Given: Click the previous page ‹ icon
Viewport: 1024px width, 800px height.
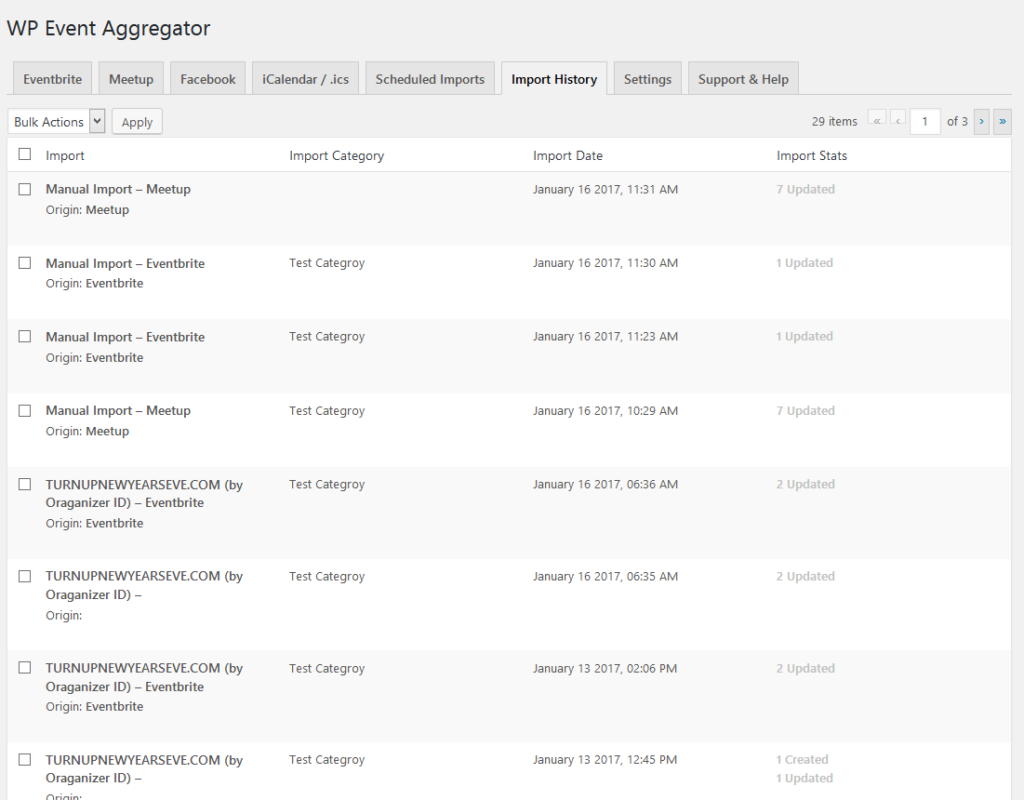Looking at the screenshot, I should click(898, 119).
